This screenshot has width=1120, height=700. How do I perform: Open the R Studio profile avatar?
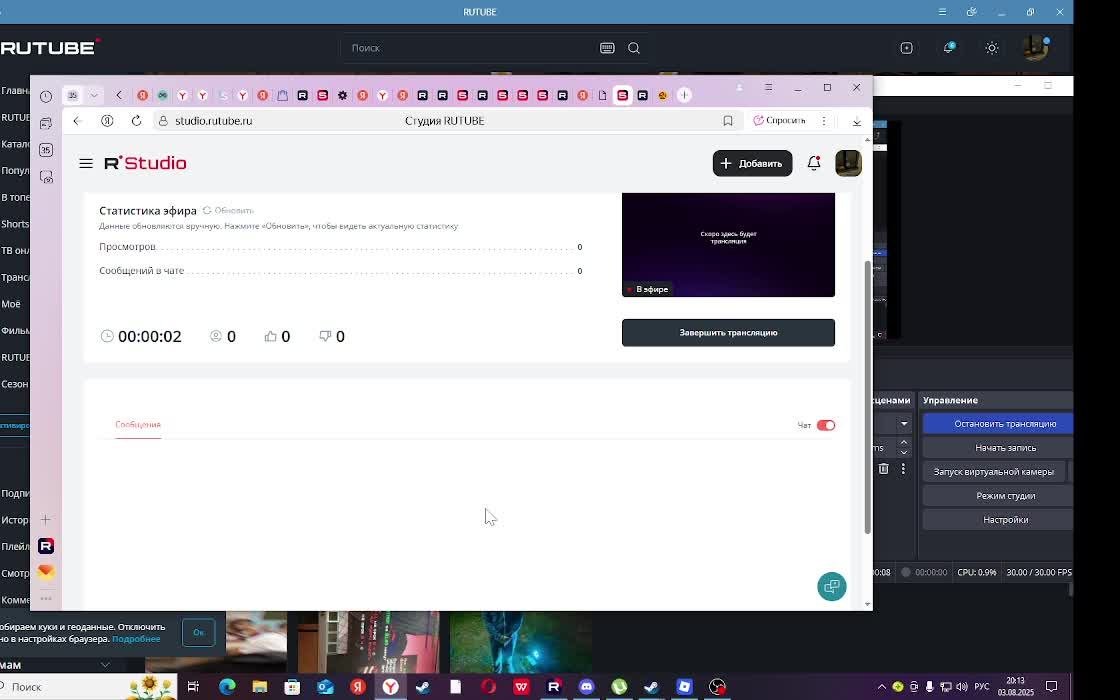pyautogui.click(x=849, y=164)
